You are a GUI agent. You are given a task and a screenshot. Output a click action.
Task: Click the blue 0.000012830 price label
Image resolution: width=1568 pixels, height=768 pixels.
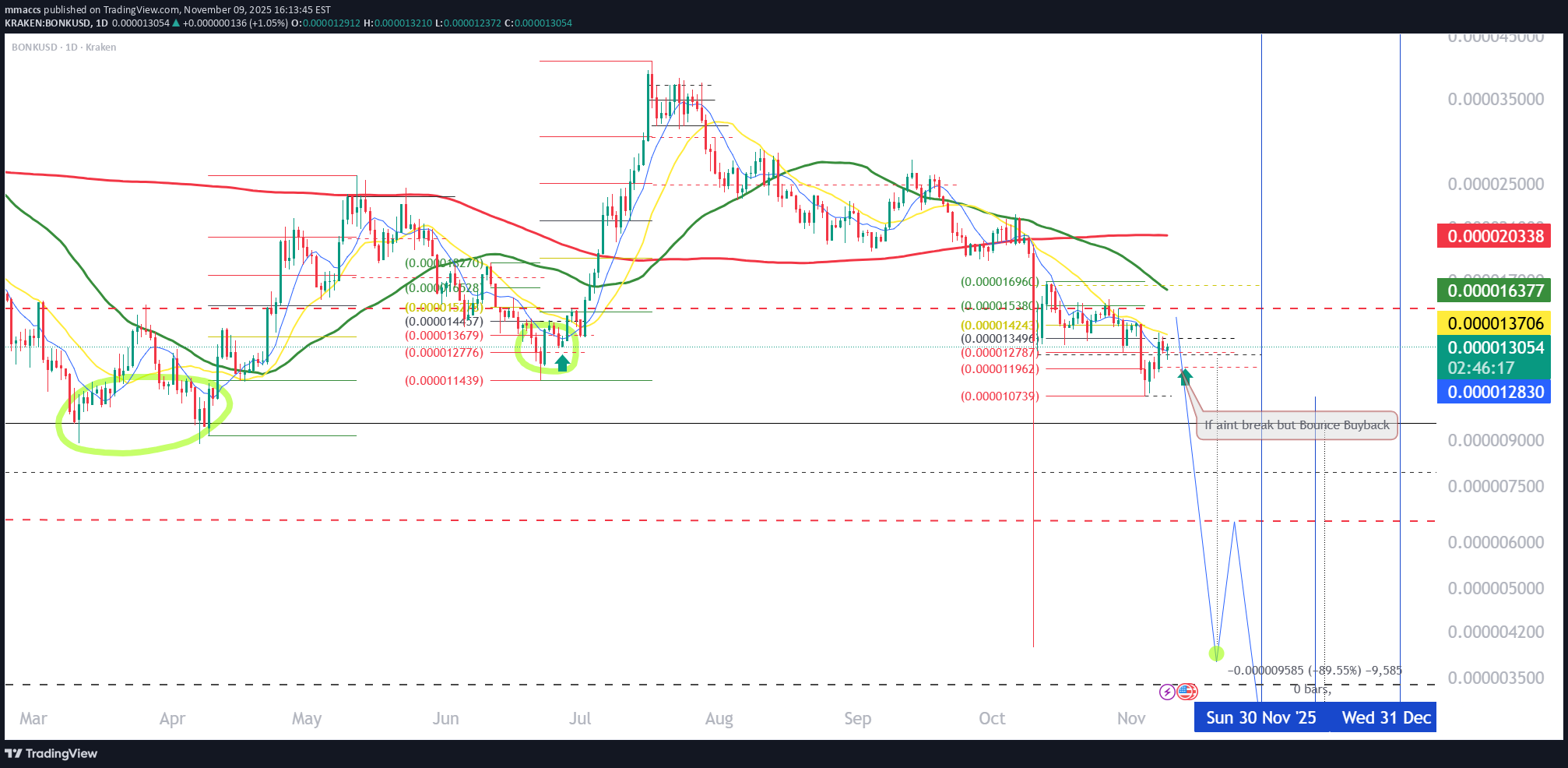click(x=1493, y=392)
